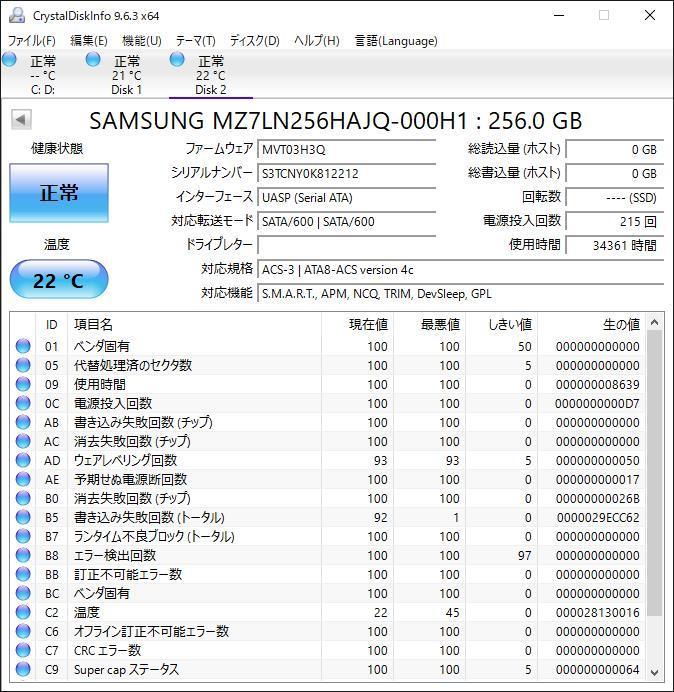
Task: Click status icon for attribute 05
Action: pos(23,365)
